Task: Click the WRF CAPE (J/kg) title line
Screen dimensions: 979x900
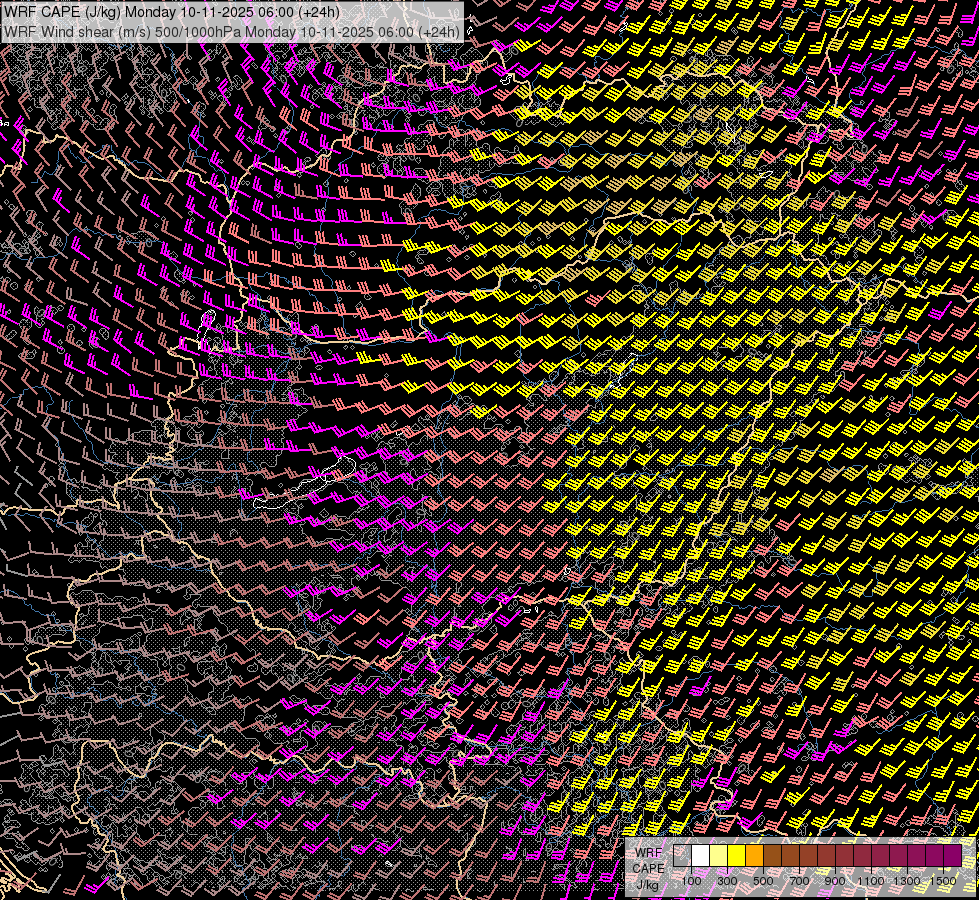Action: [171, 12]
